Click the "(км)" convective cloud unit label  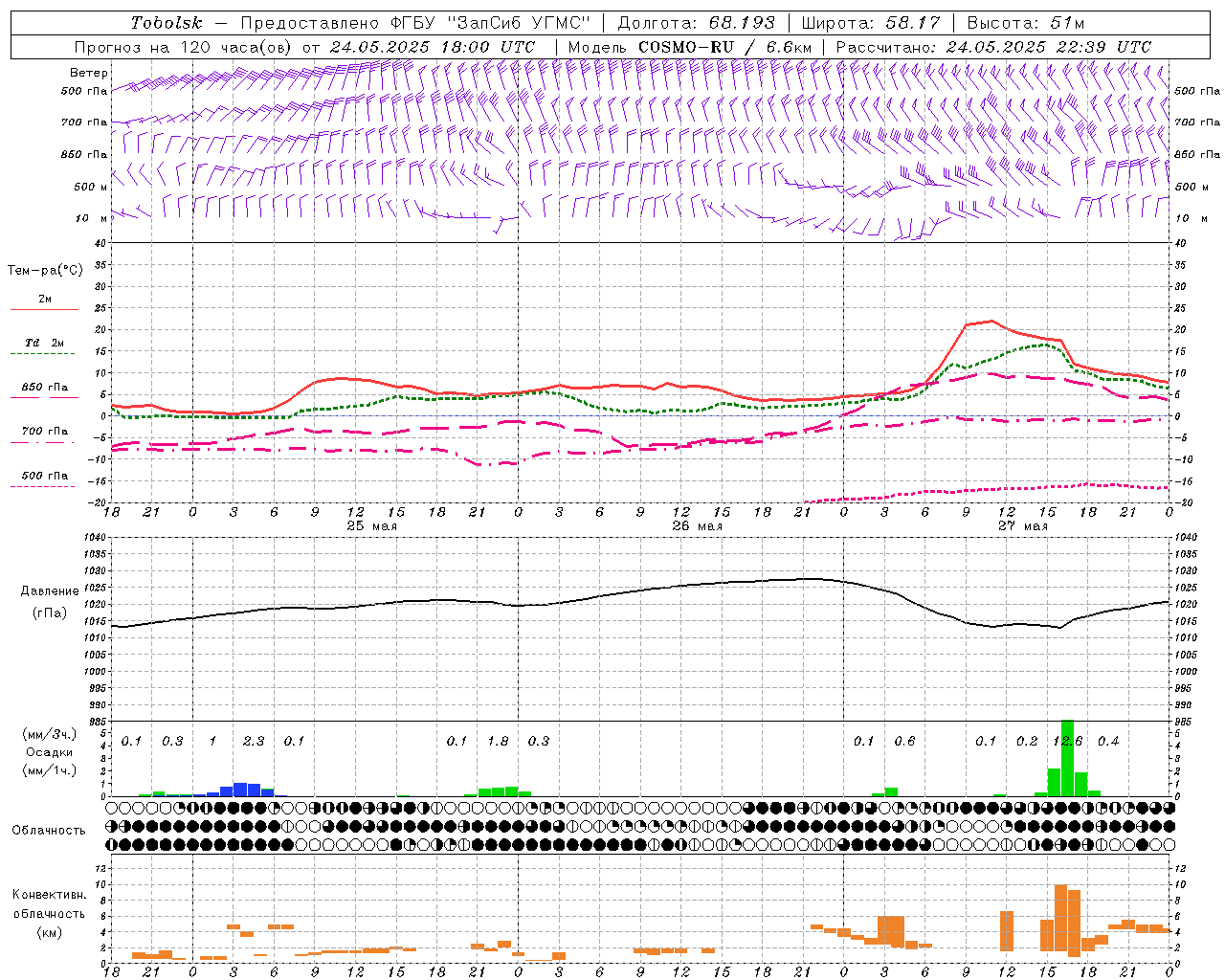pyautogui.click(x=49, y=932)
